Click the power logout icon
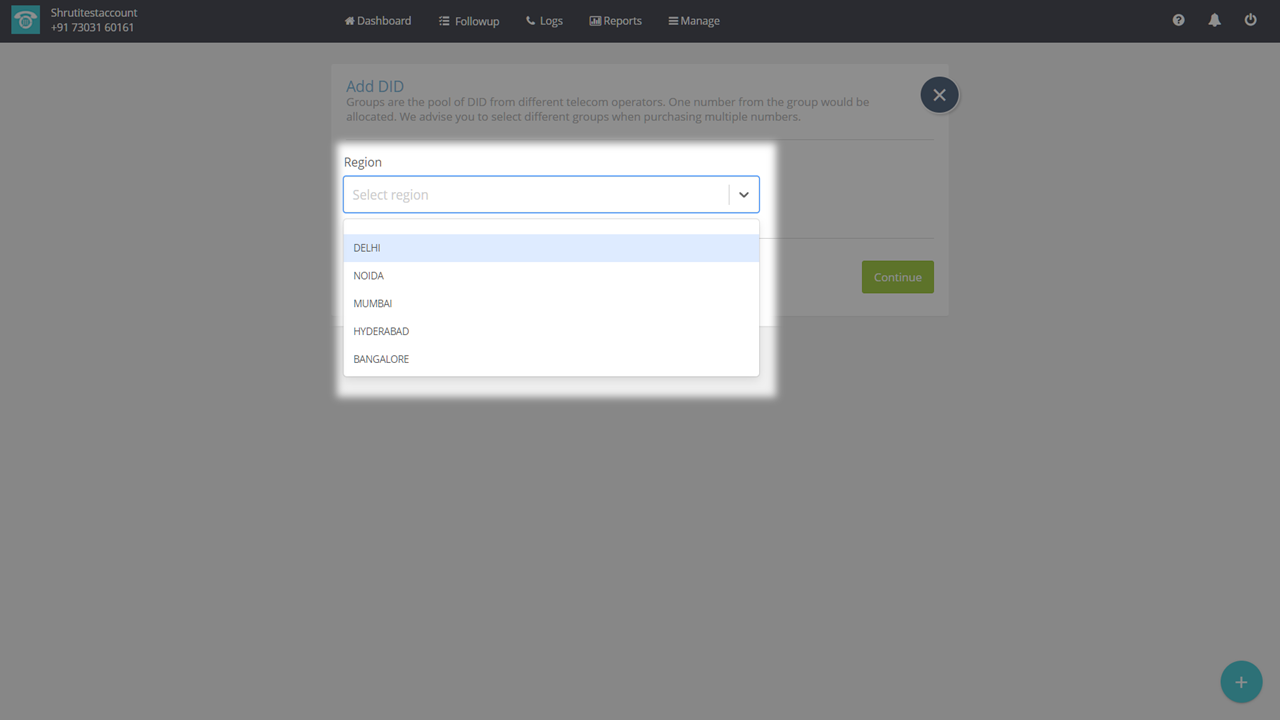The height and width of the screenshot is (720, 1280). 1250,20
